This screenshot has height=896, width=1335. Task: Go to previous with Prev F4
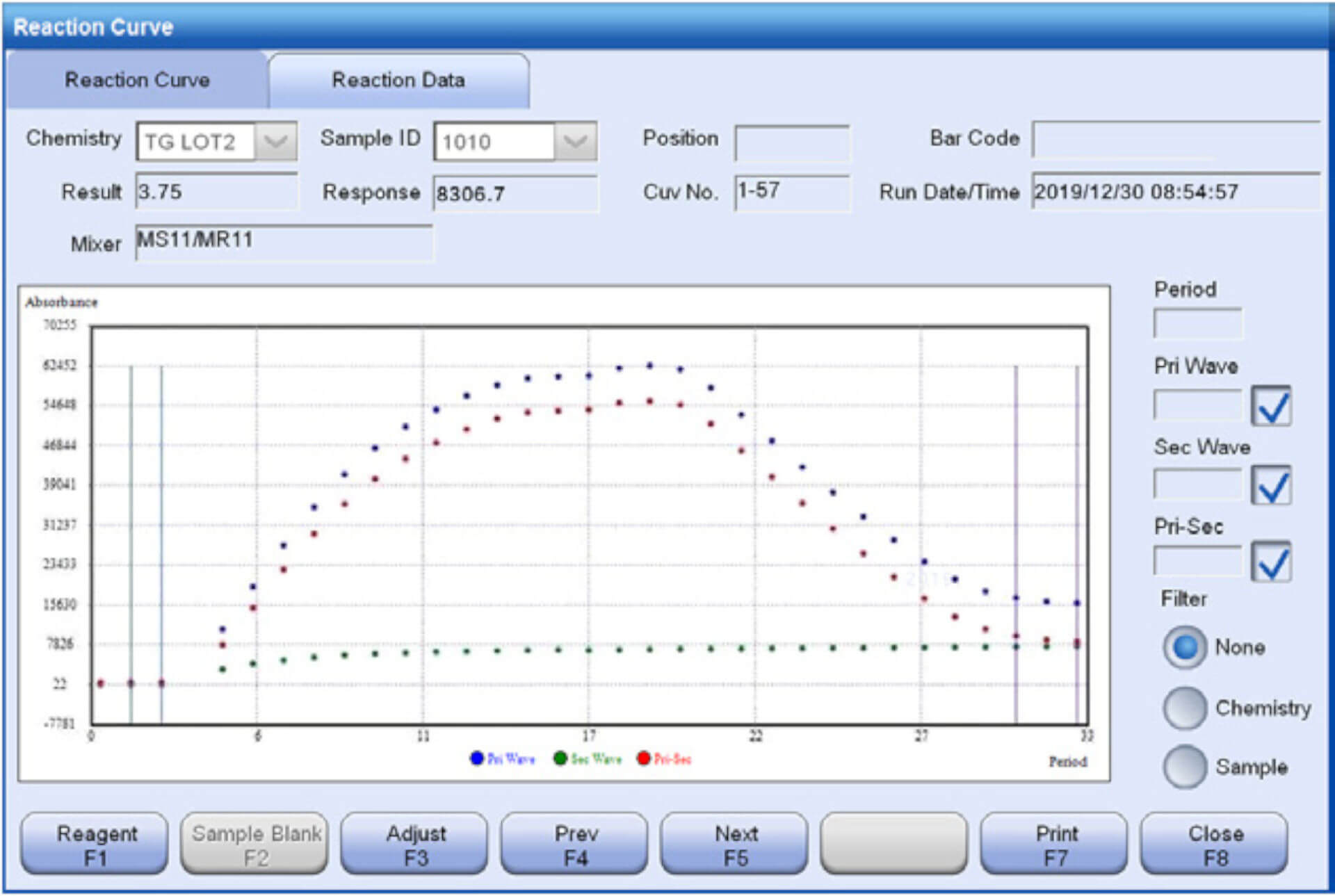click(x=575, y=845)
